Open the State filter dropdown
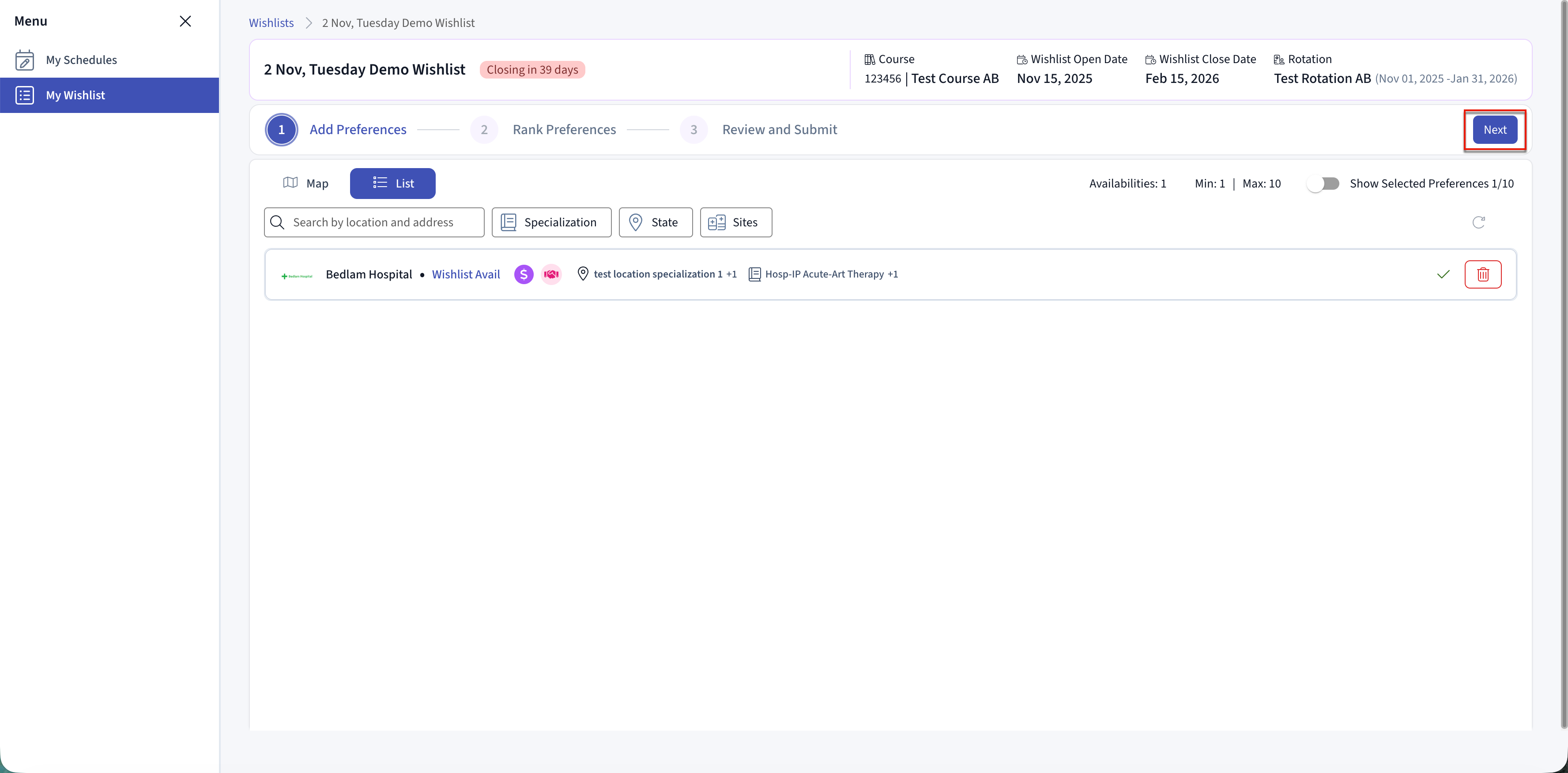Viewport: 1568px width, 773px height. [x=655, y=222]
